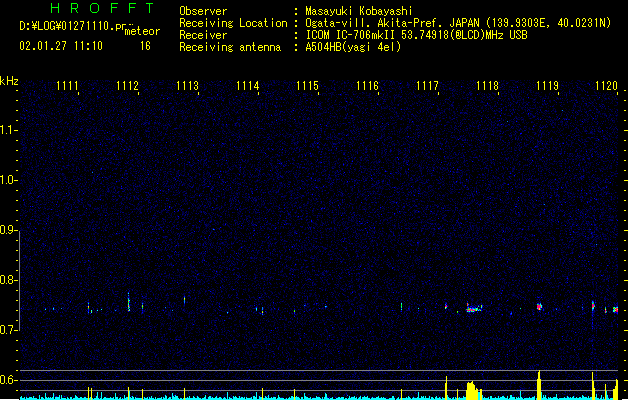This screenshot has height=400, width=629.
Task: Click the bright meteor echo near 1118
Action: (x=474, y=308)
